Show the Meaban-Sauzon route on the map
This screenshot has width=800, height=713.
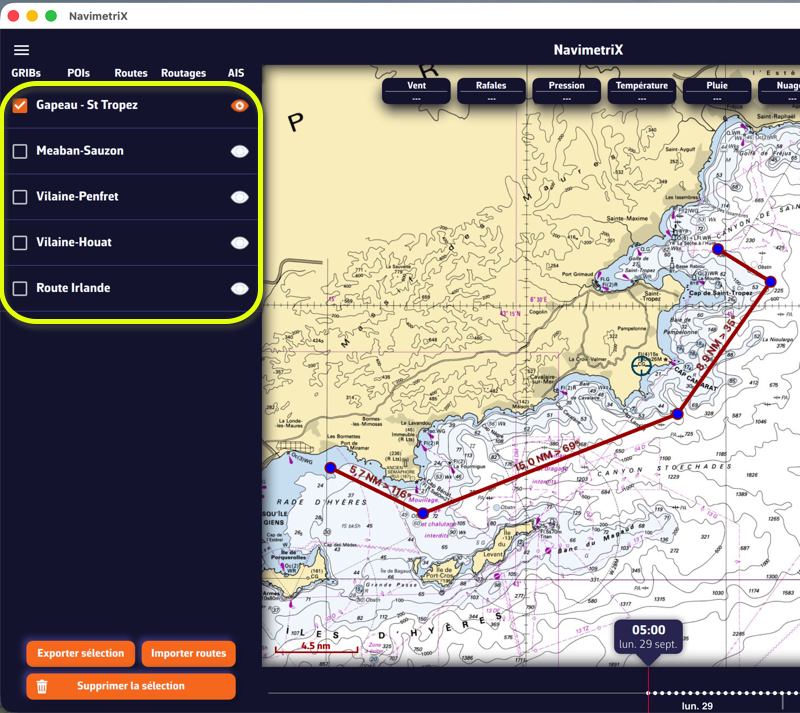[239, 151]
